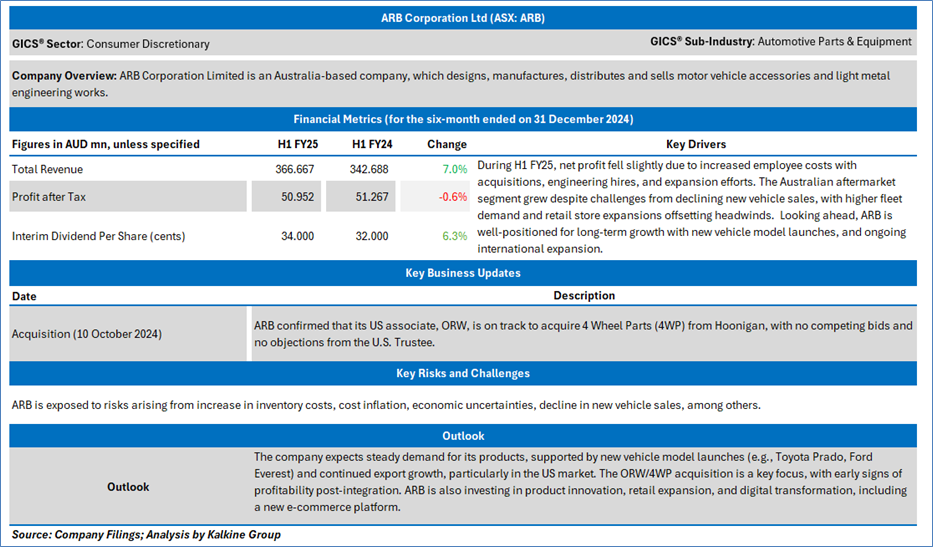Viewport: 933px width, 547px height.
Task: Click the 'Key Business Updates' section header
Action: point(463,273)
